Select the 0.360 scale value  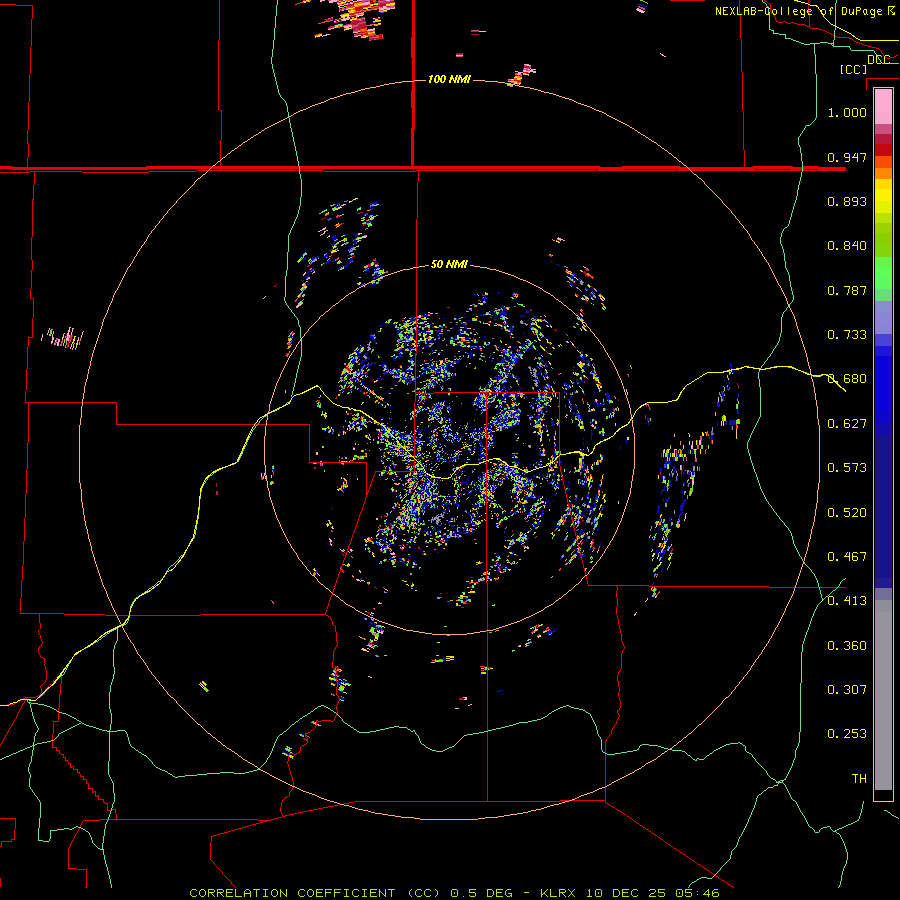pyautogui.click(x=847, y=646)
